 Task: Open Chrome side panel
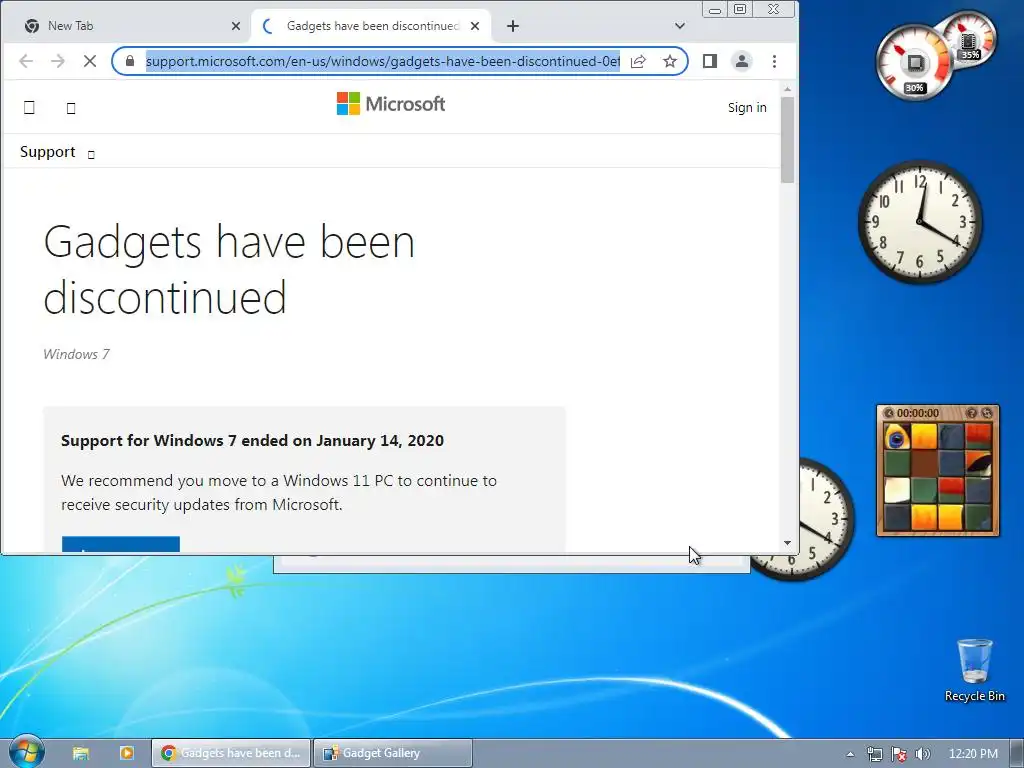[710, 61]
